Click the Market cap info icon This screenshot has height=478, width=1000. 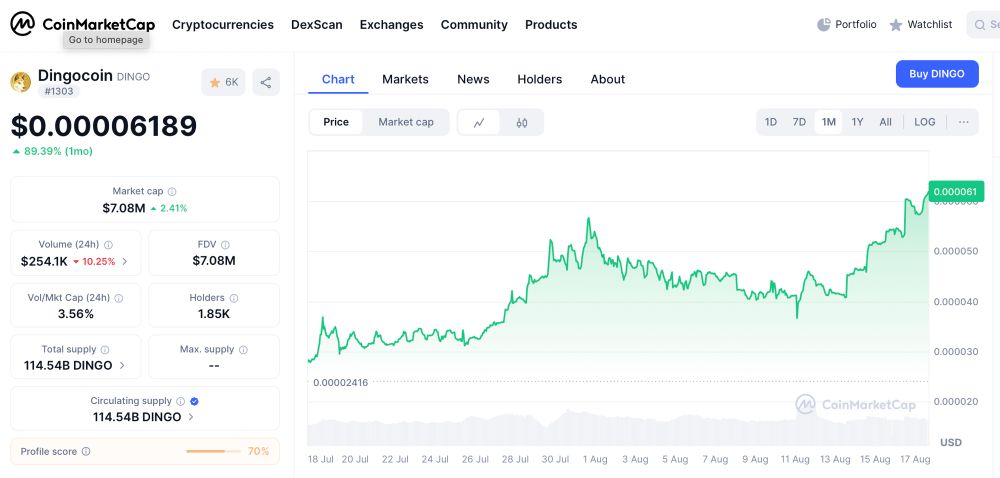point(172,191)
